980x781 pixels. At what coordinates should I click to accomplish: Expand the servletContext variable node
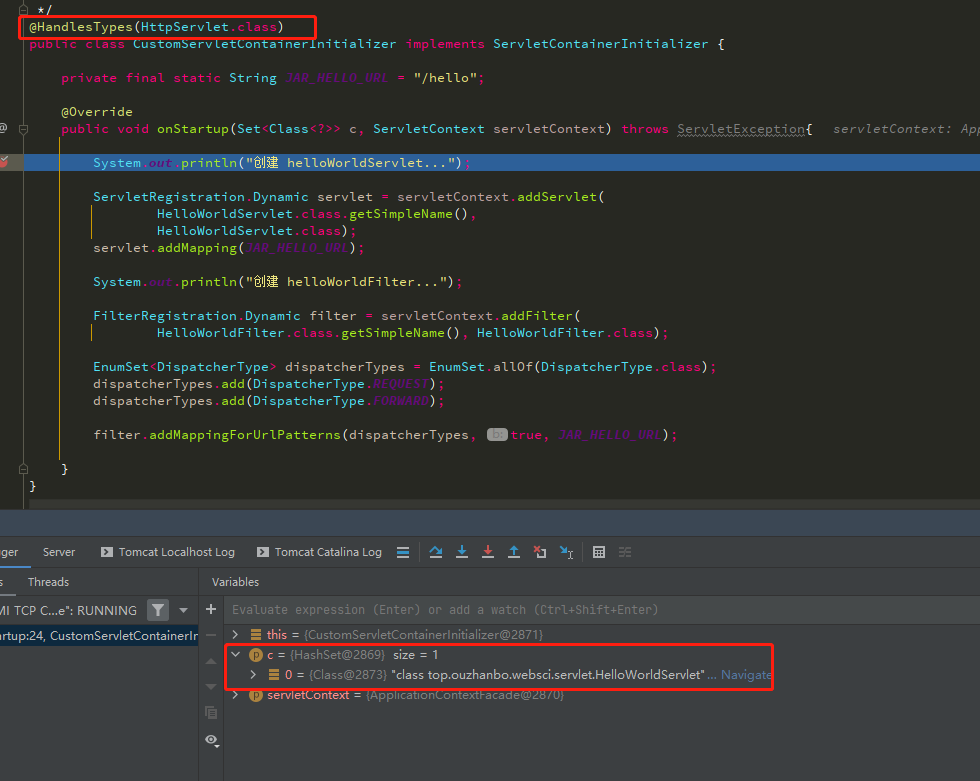tap(236, 695)
